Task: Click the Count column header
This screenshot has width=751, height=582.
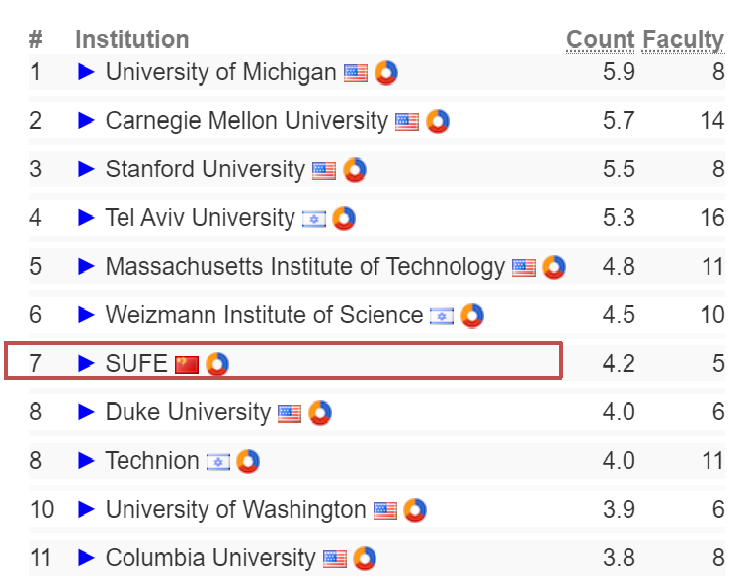Action: pyautogui.click(x=600, y=40)
